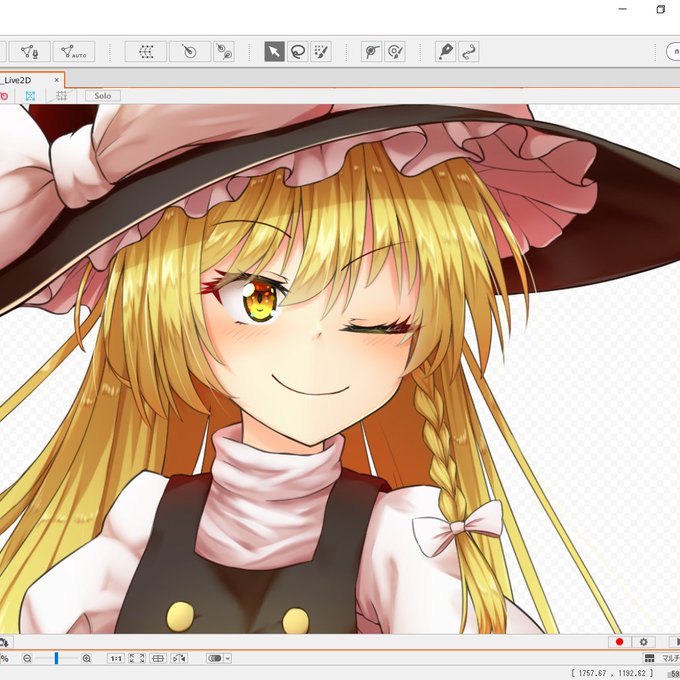Toggle the blue bounding box display icon
Screen dimensions: 680x680
[x=30, y=96]
